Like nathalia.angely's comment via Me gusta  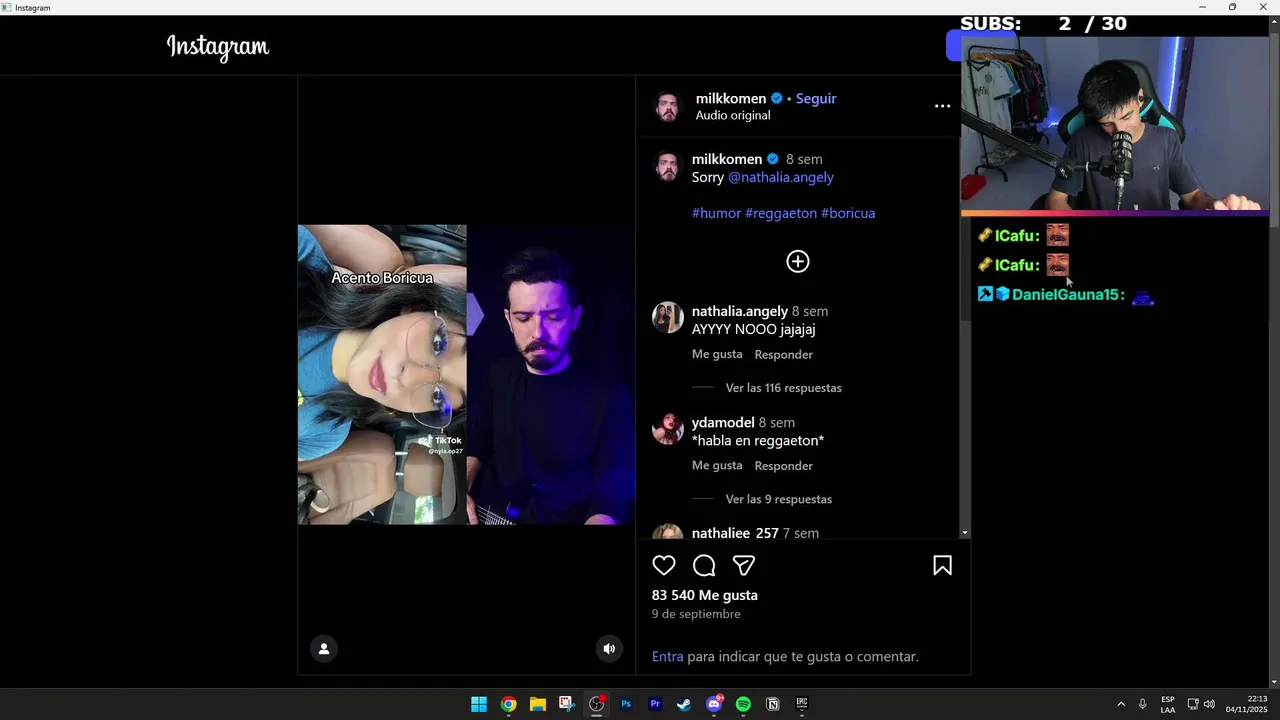(717, 355)
